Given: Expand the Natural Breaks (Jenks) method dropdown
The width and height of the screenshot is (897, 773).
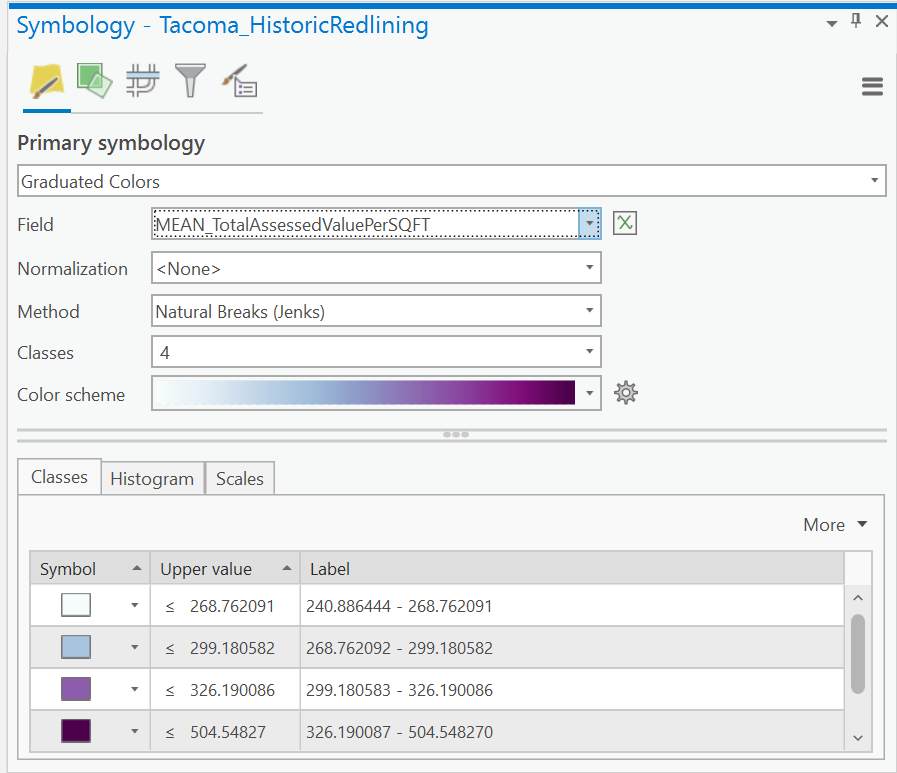Looking at the screenshot, I should [376, 311].
